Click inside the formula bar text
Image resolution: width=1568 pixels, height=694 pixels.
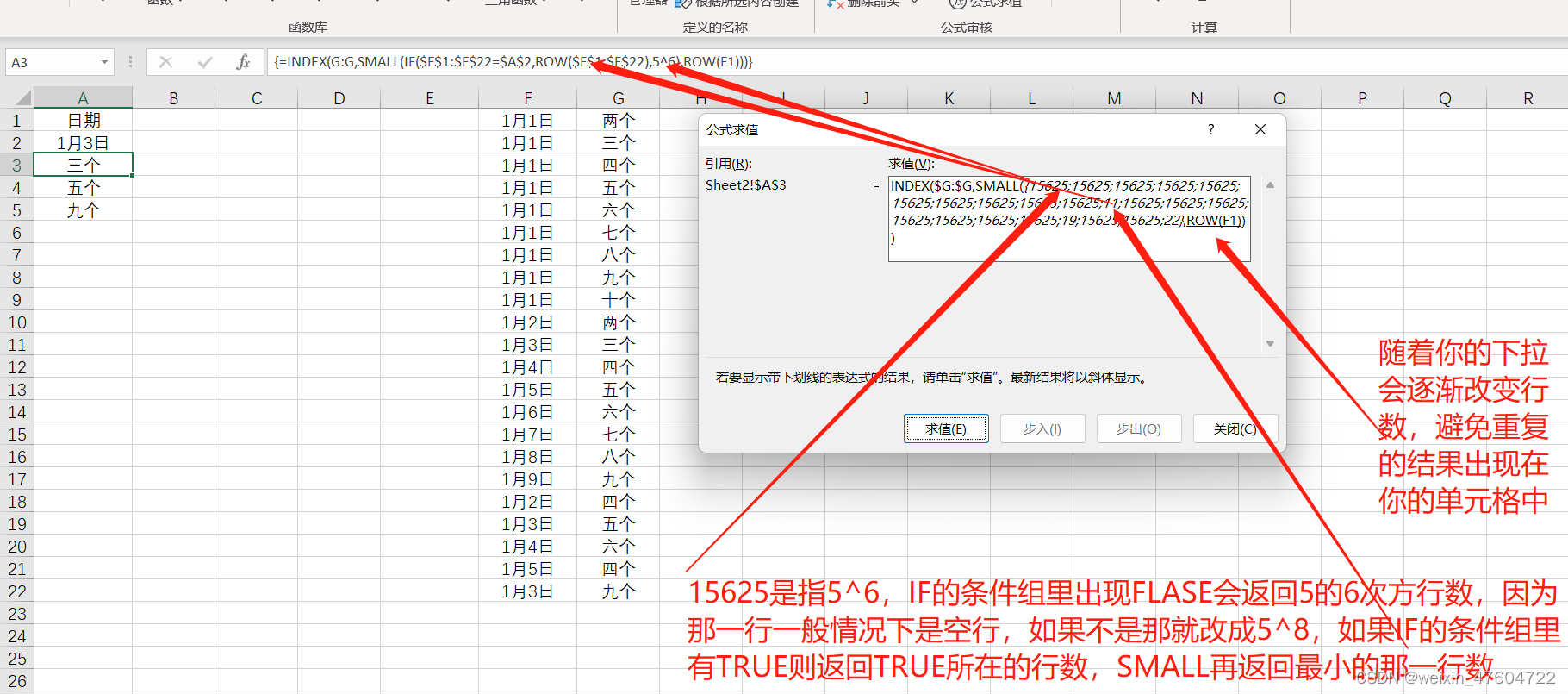click(x=513, y=62)
